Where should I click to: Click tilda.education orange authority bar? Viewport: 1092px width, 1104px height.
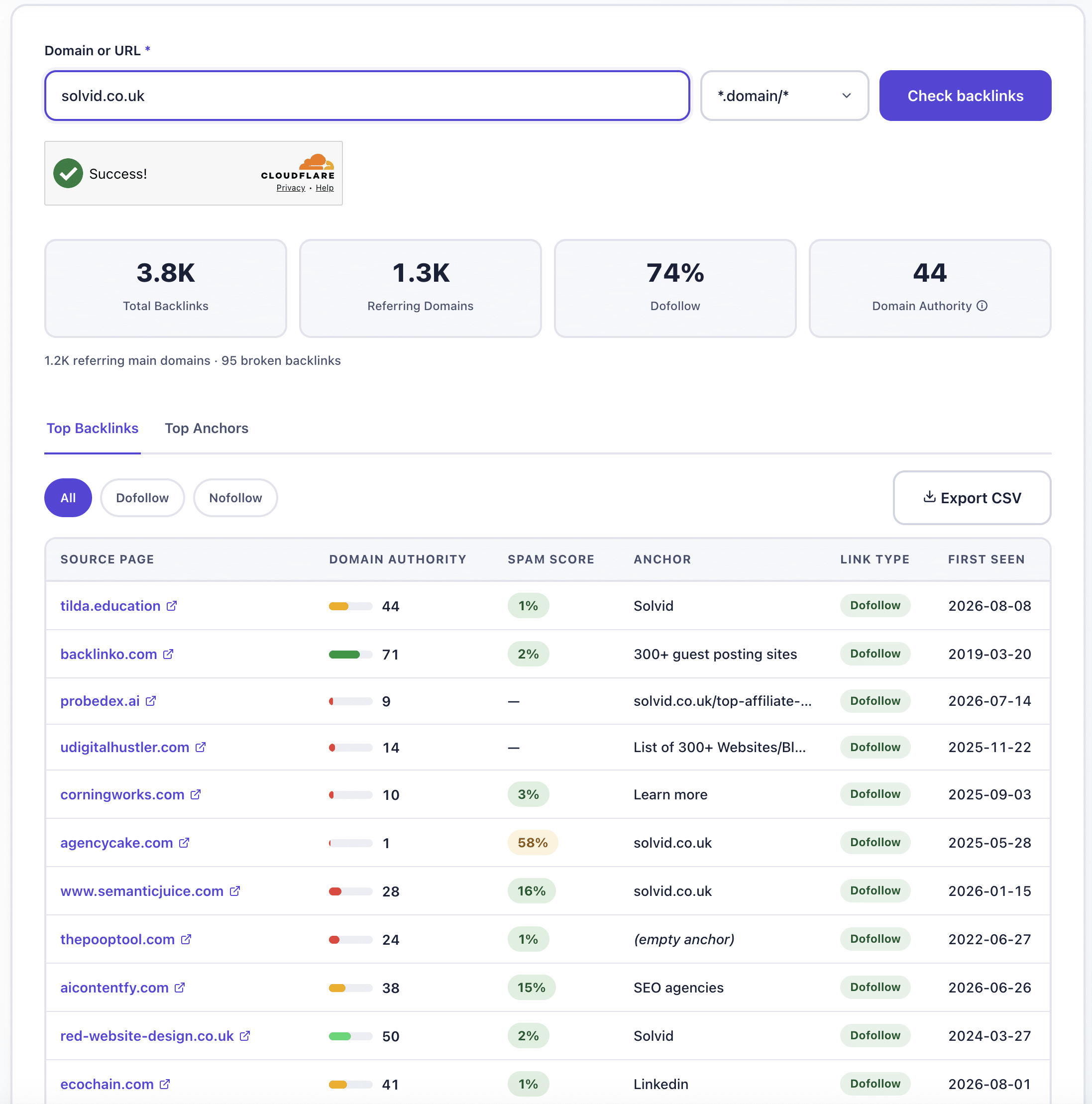click(350, 606)
